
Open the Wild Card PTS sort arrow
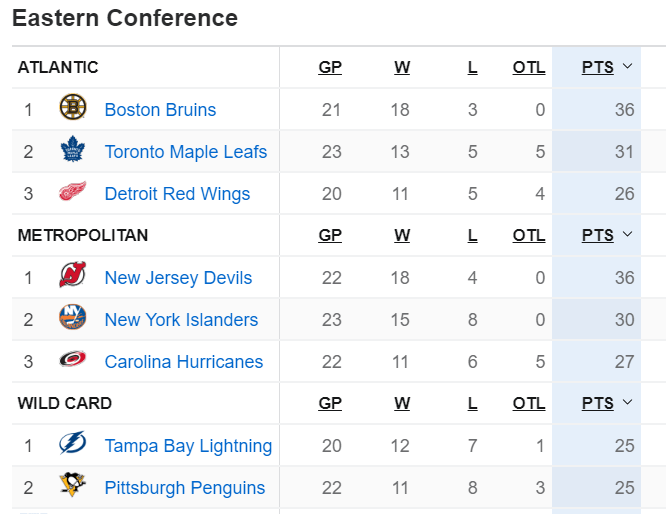click(628, 403)
